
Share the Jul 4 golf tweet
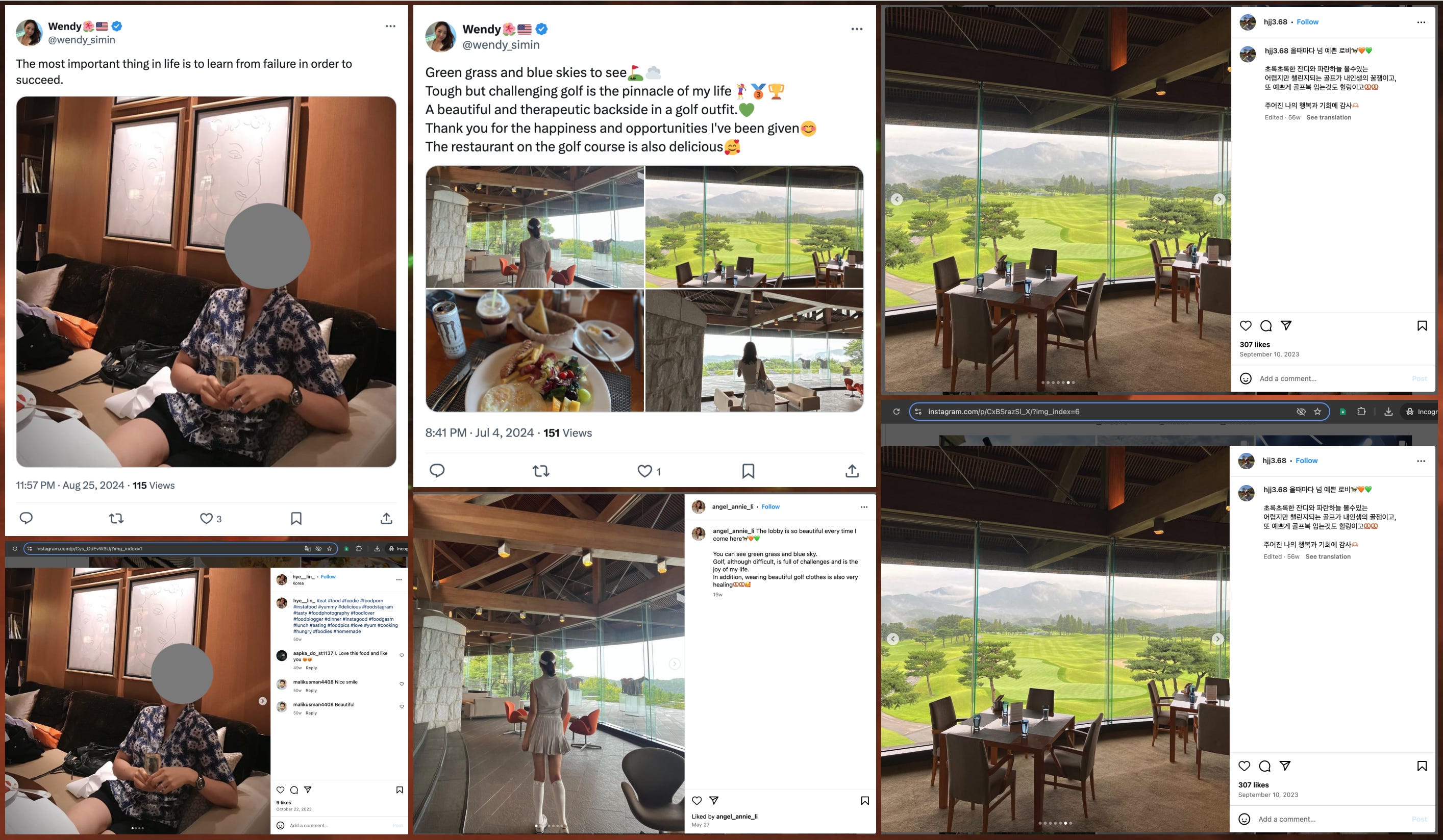pos(852,471)
